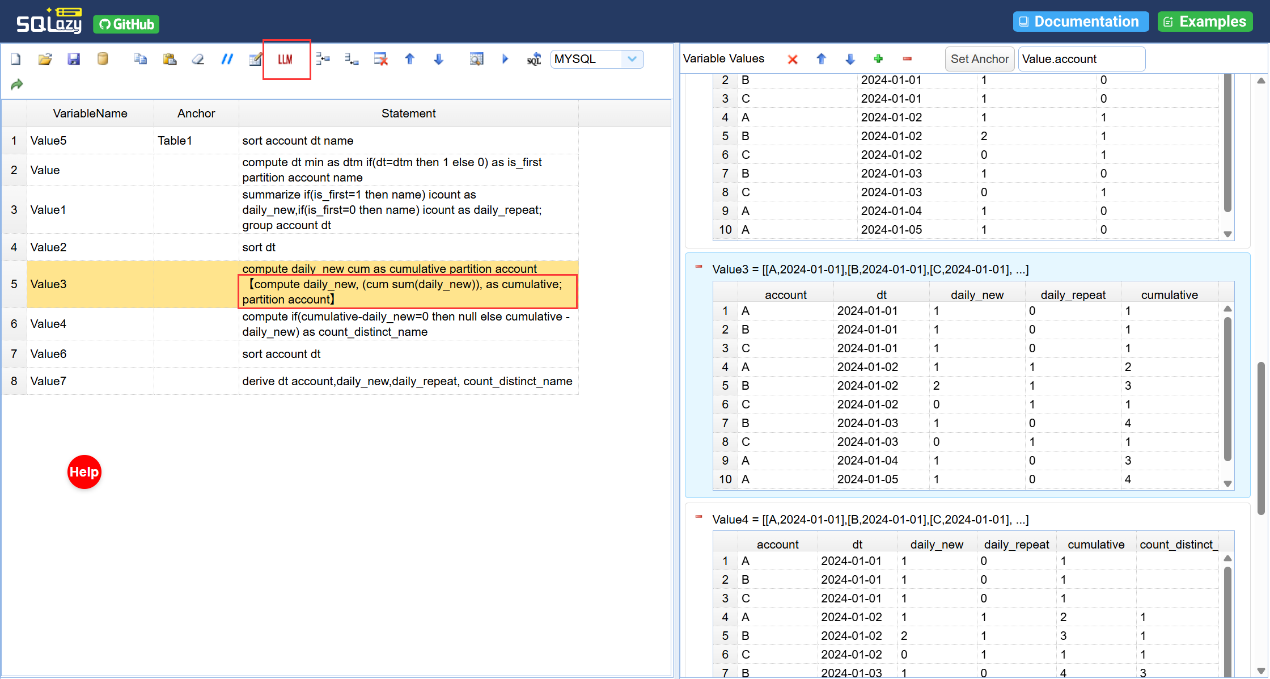The image size is (1270, 679).
Task: Click the LLM toolbar button
Action: coord(286,59)
